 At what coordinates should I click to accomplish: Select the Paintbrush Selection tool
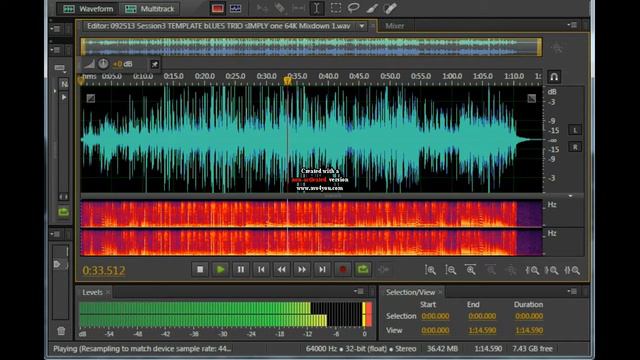(372, 8)
